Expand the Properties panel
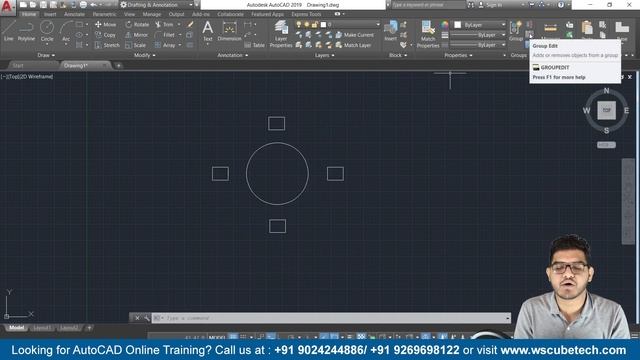Image resolution: width=640 pixels, height=360 pixels. click(458, 55)
